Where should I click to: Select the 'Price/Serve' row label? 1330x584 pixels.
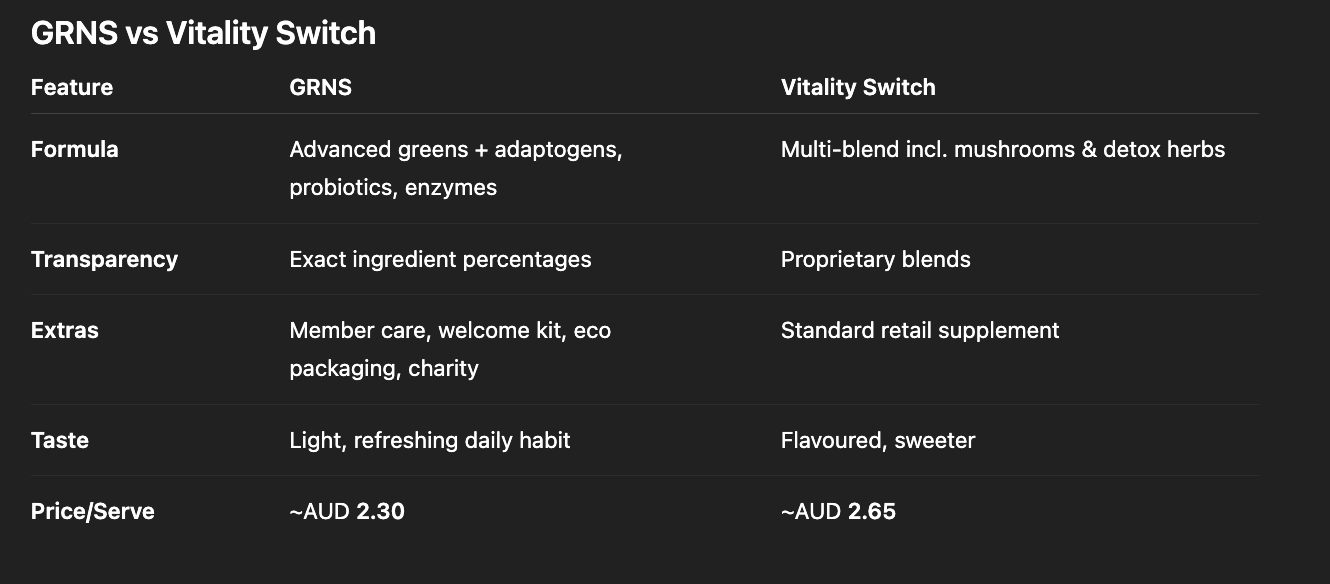tap(93, 512)
